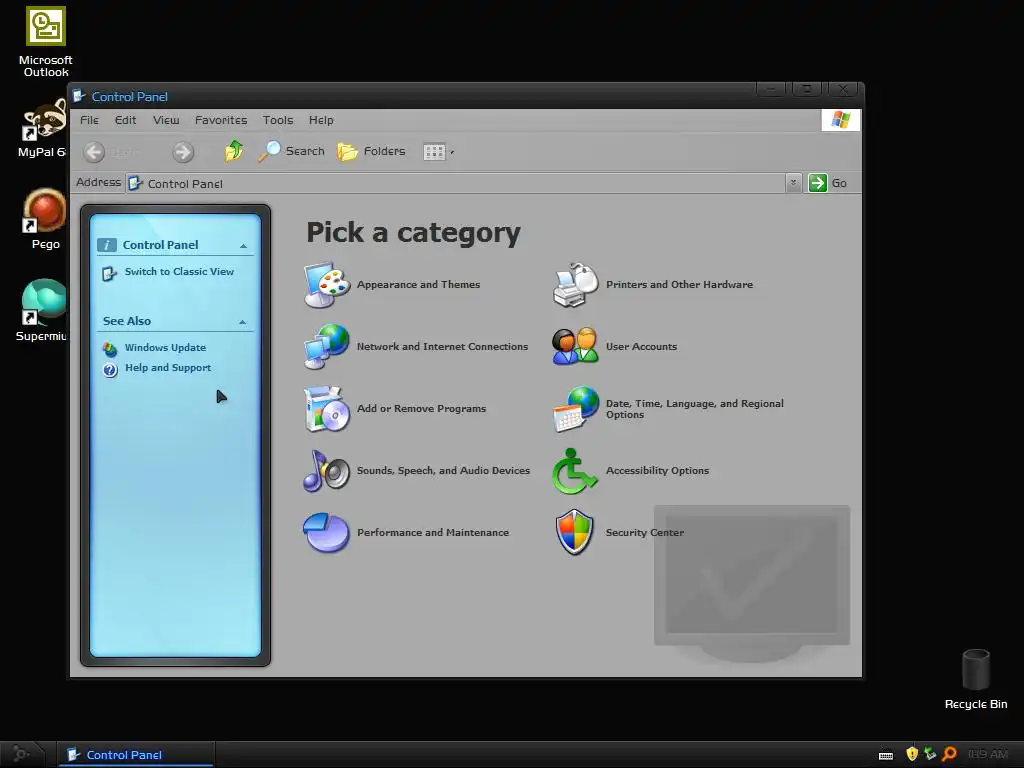Image resolution: width=1024 pixels, height=768 pixels.
Task: Click the Address bar field
Action: 456,184
